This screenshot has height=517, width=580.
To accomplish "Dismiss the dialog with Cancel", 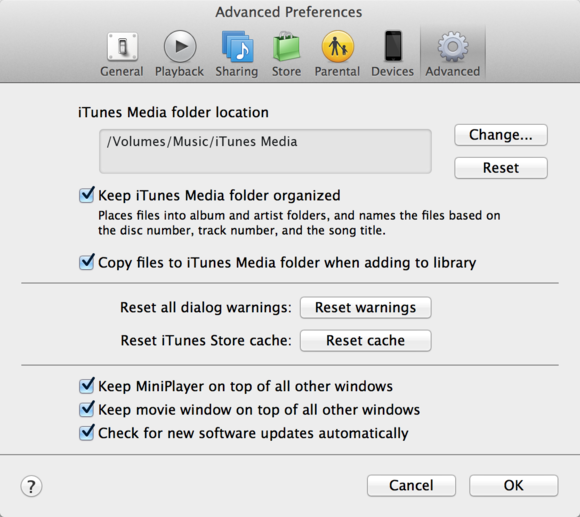I will coord(411,486).
